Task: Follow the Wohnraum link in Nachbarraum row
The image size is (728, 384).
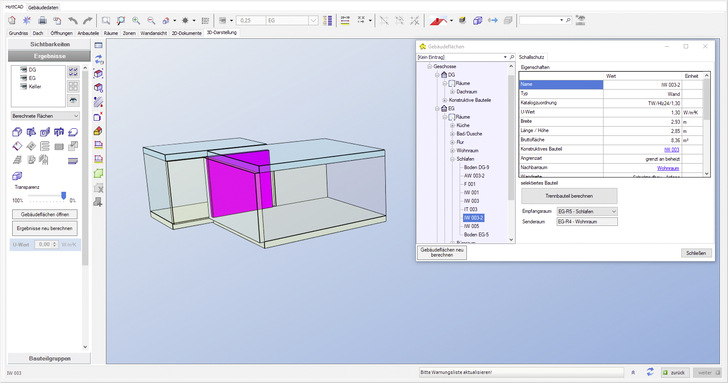Action: coord(668,168)
